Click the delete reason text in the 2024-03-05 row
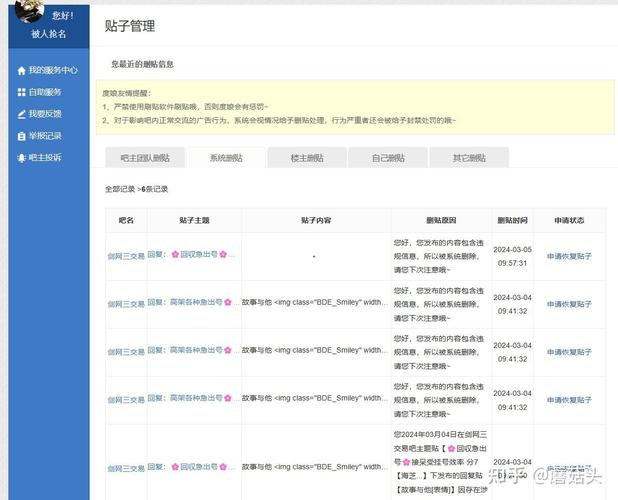Screen dimensions: 618x500 (x=439, y=257)
